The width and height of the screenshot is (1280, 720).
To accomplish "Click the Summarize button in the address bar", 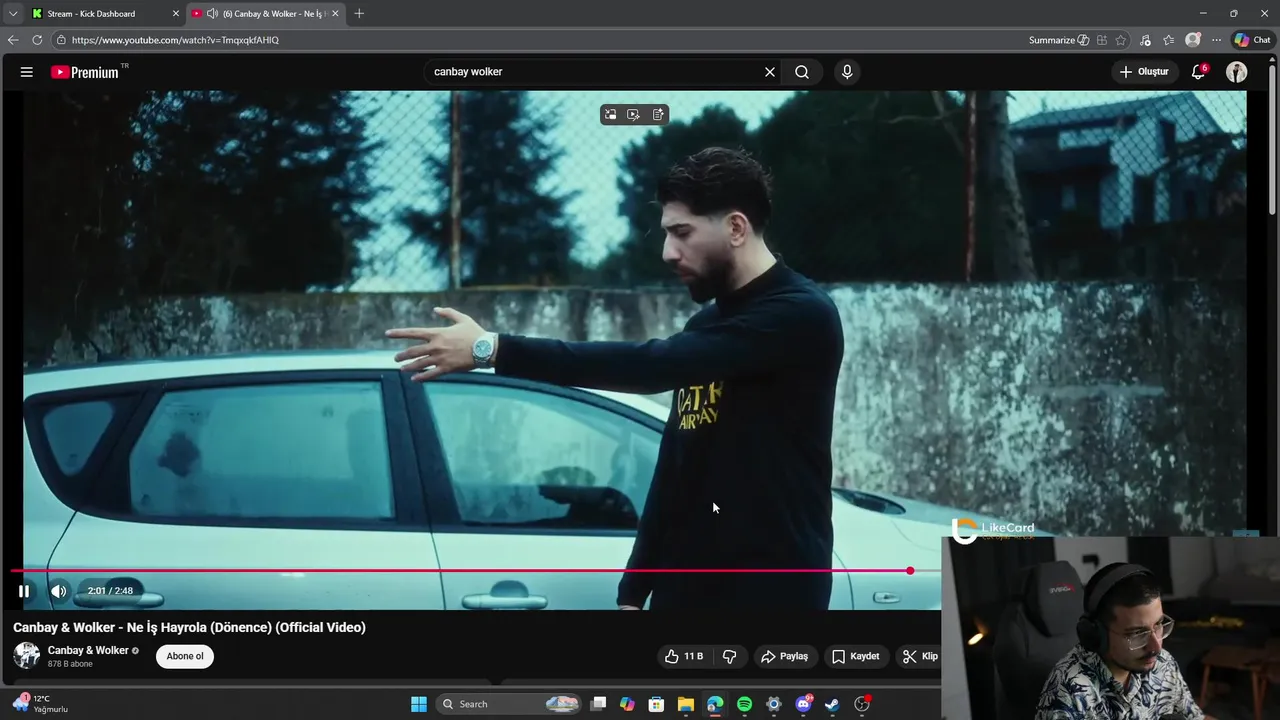I will tap(1059, 40).
